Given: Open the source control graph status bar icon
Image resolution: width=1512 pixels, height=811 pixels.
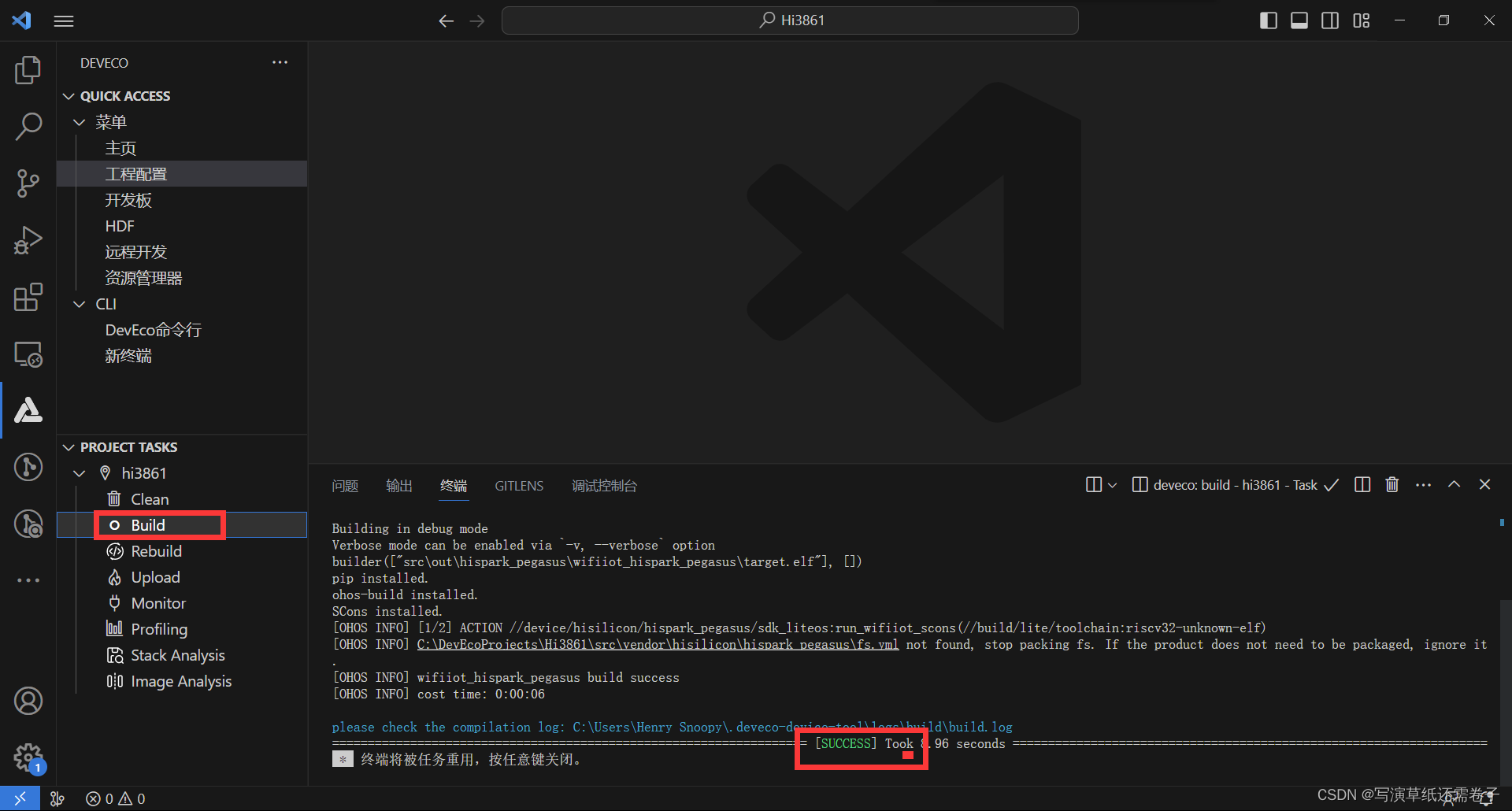Looking at the screenshot, I should pyautogui.click(x=57, y=798).
